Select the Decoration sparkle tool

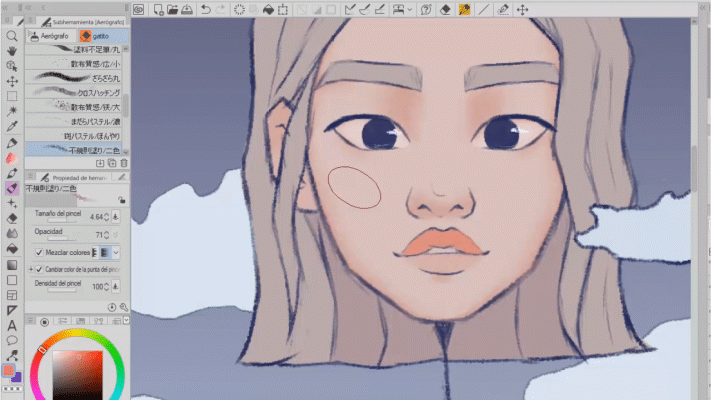[x=12, y=204]
